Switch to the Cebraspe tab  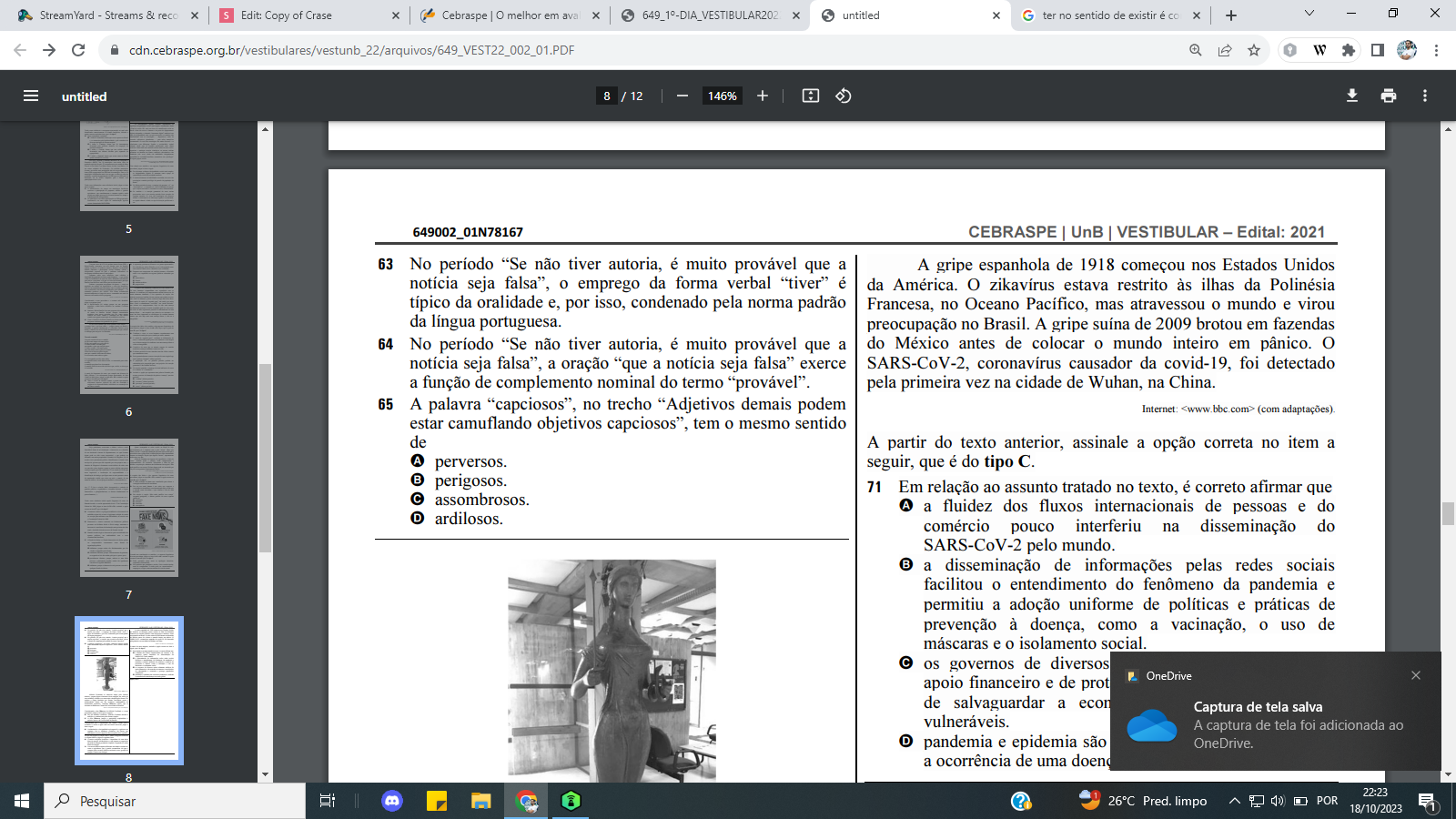click(x=510, y=15)
